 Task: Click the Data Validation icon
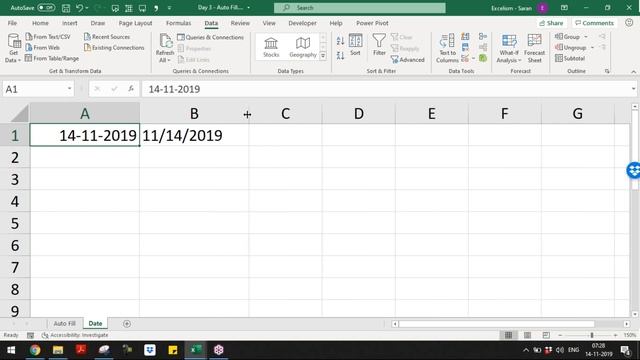[x=465, y=59]
